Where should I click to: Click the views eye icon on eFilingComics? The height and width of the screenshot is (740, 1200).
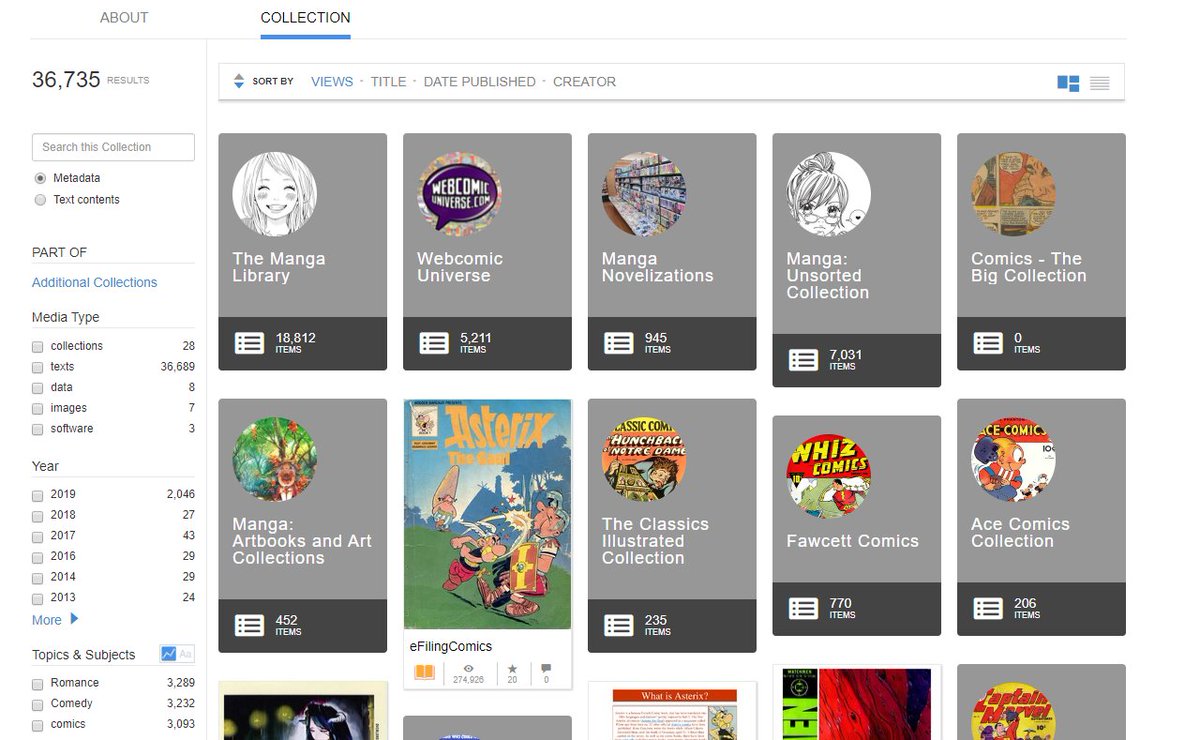click(468, 667)
